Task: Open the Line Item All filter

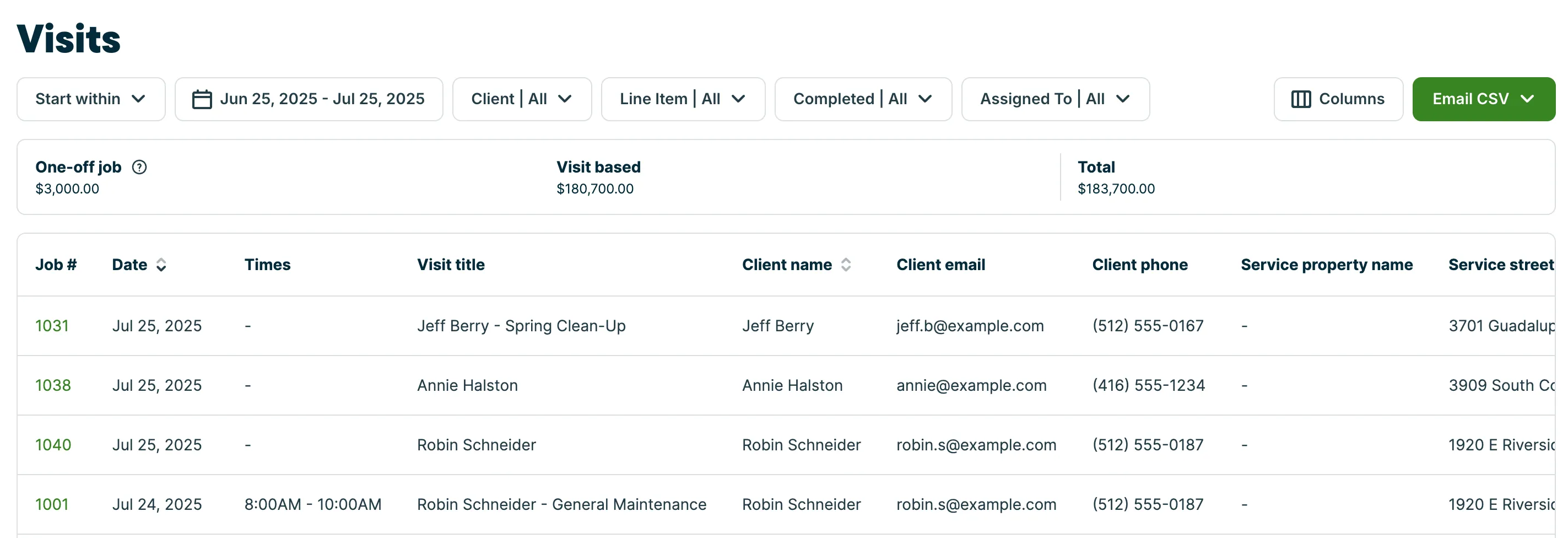Action: [683, 99]
